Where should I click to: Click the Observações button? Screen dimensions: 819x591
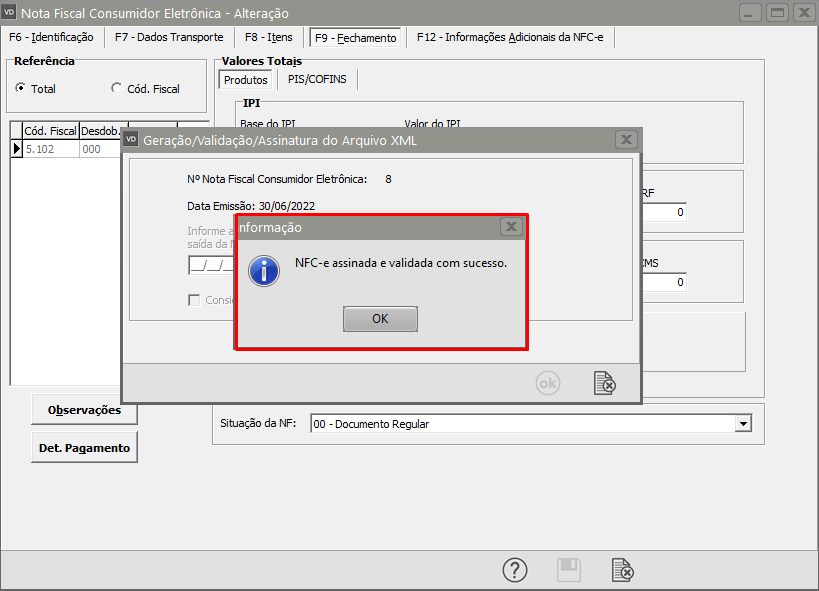click(x=84, y=410)
